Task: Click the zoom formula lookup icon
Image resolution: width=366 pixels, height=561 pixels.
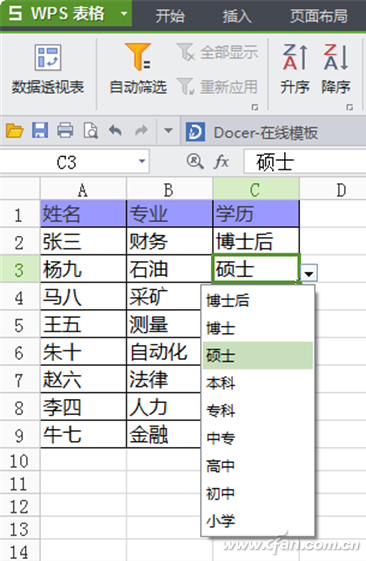Action: (x=195, y=161)
